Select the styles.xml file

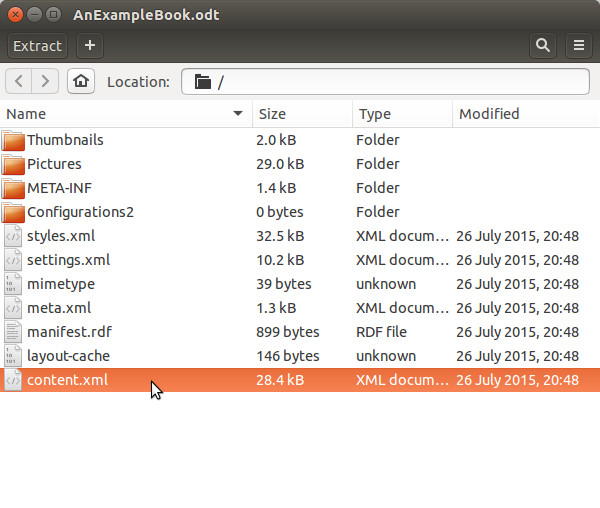tap(61, 236)
